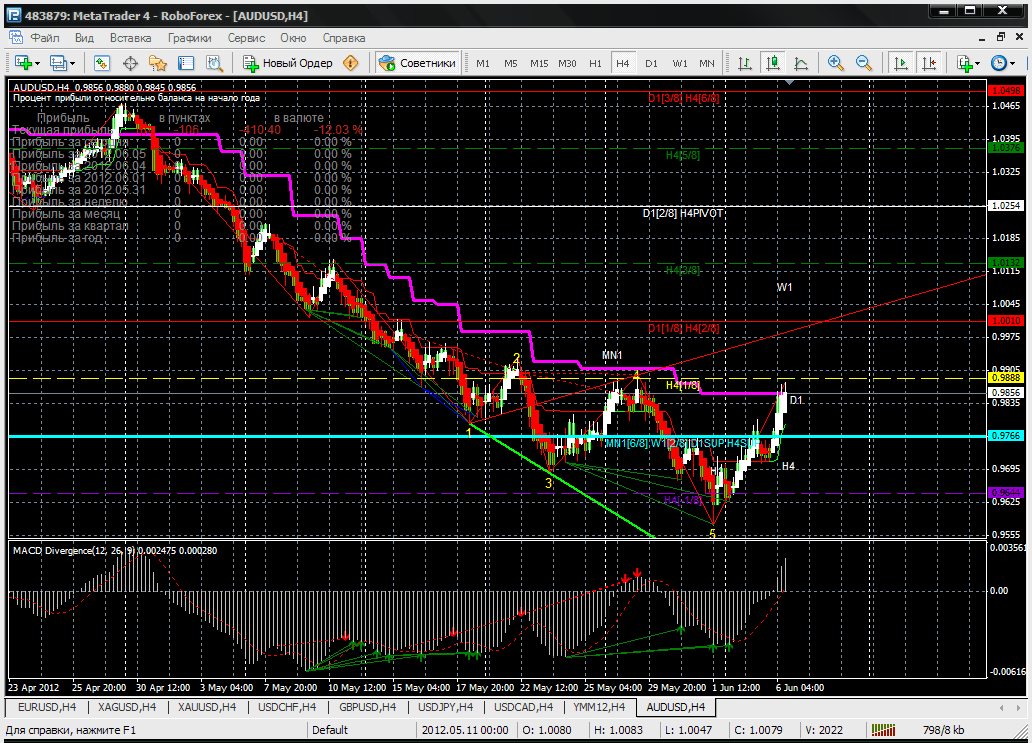Switch to the YMM12,H4 tab
The image size is (1032, 743).
598,707
